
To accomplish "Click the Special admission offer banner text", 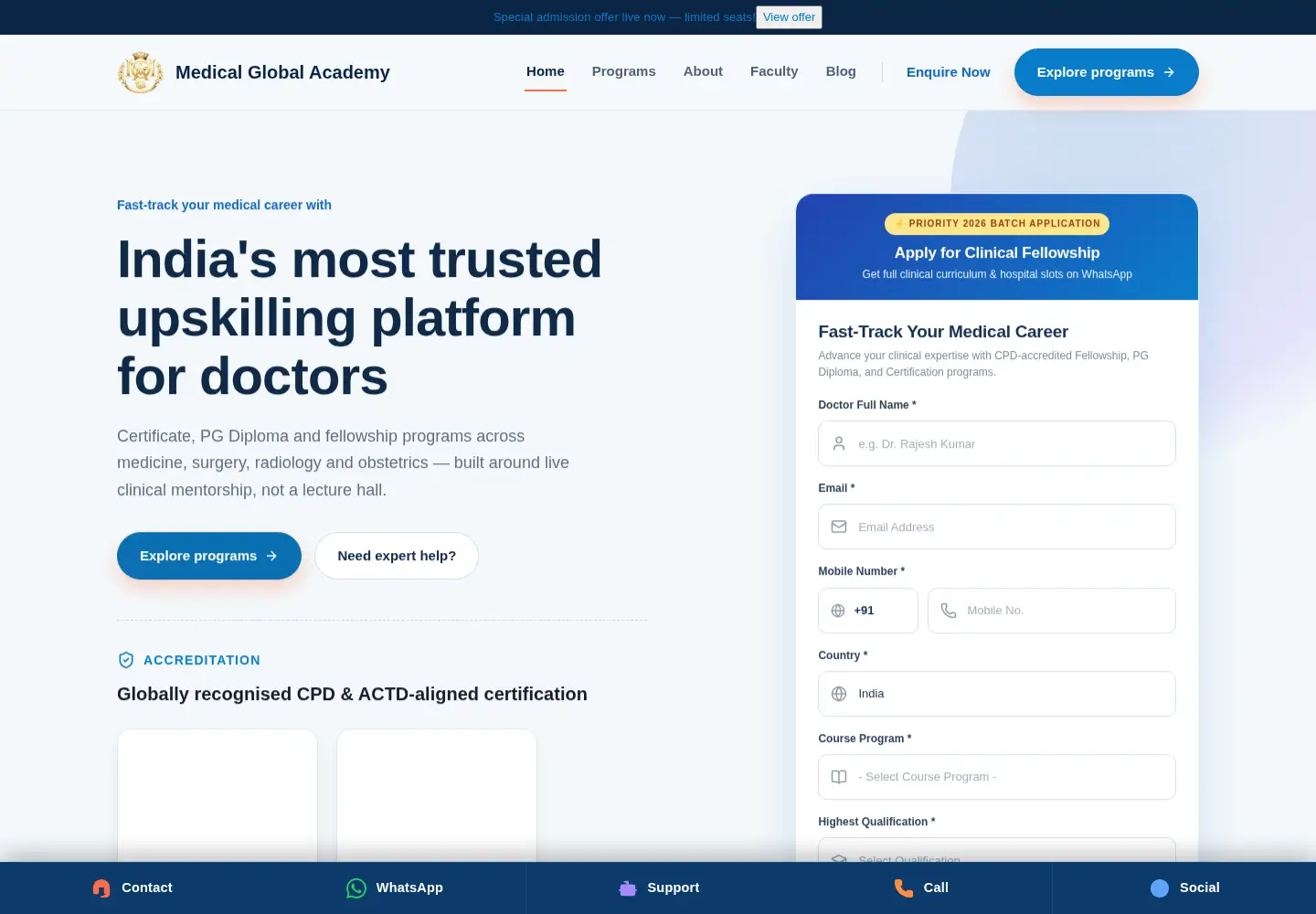I will (624, 17).
